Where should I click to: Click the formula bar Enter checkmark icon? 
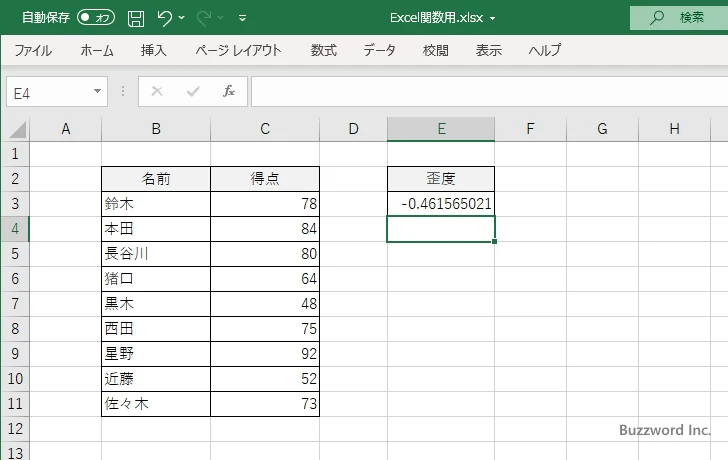193,91
